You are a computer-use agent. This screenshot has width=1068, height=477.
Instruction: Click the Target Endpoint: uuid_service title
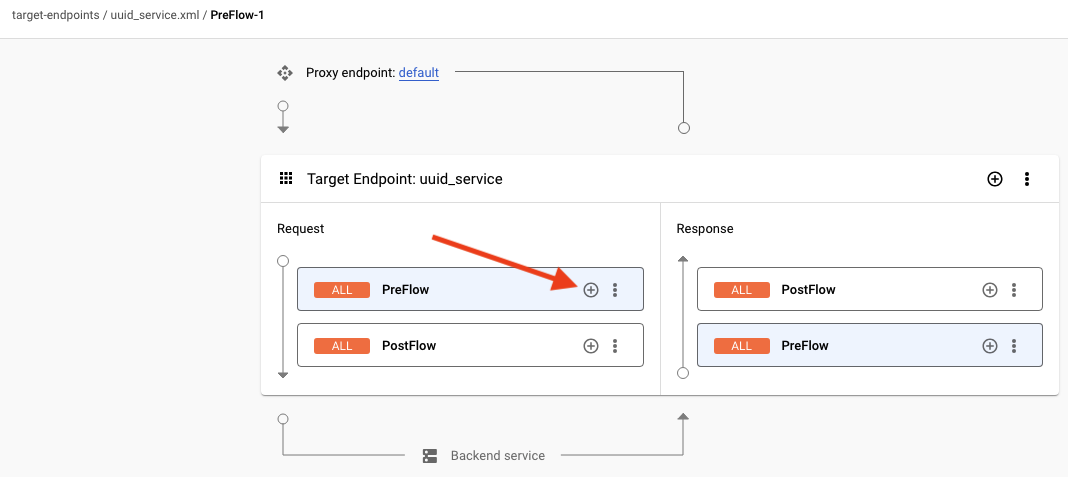click(405, 179)
